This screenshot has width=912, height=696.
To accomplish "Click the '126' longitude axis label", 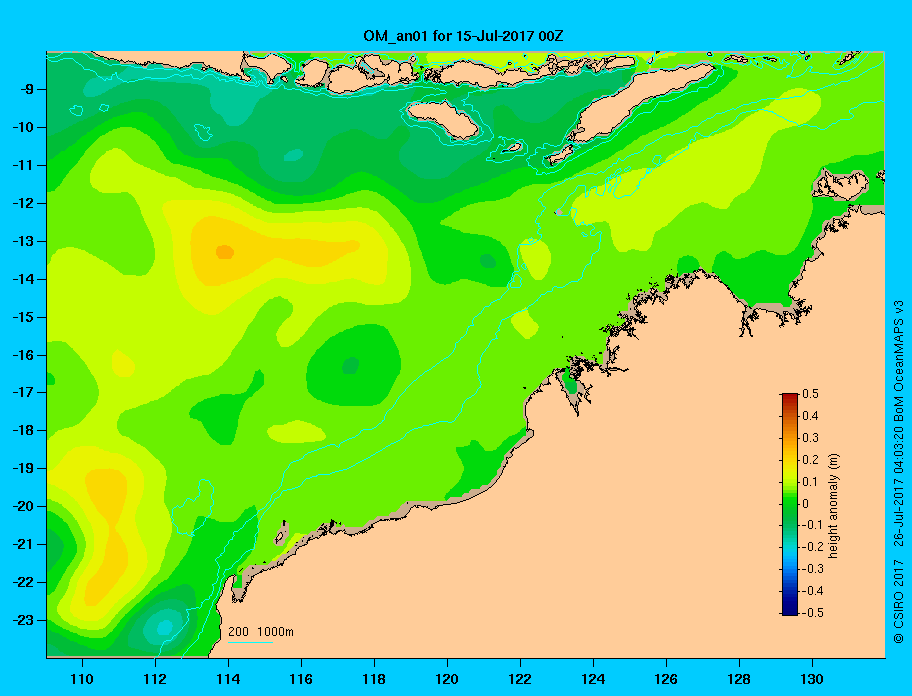I will [x=666, y=679].
